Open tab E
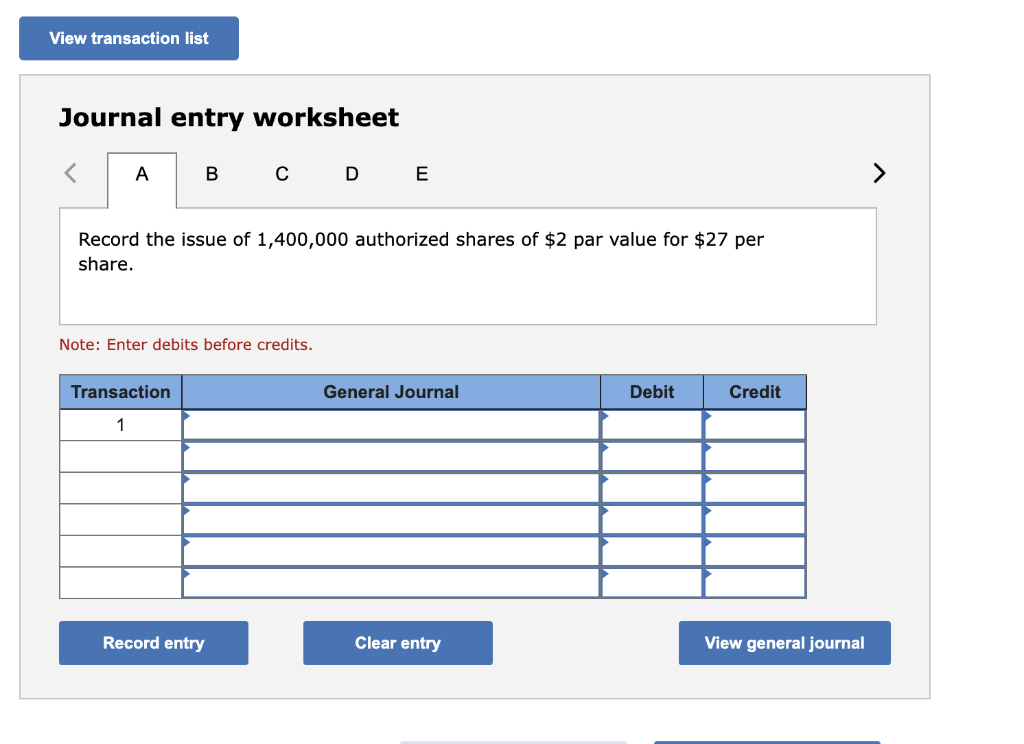Screen dimensions: 1024x744 [x=422, y=174]
